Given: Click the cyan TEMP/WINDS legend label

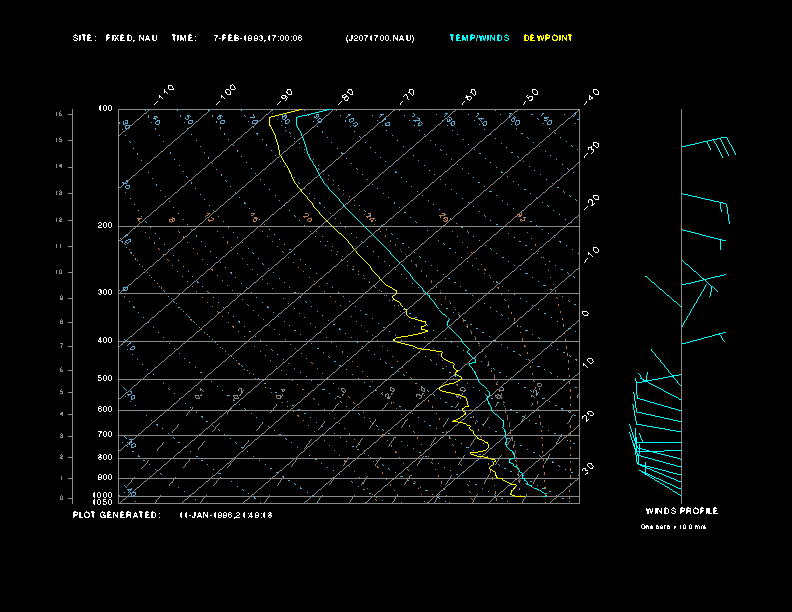Looking at the screenshot, I should pyautogui.click(x=479, y=38).
